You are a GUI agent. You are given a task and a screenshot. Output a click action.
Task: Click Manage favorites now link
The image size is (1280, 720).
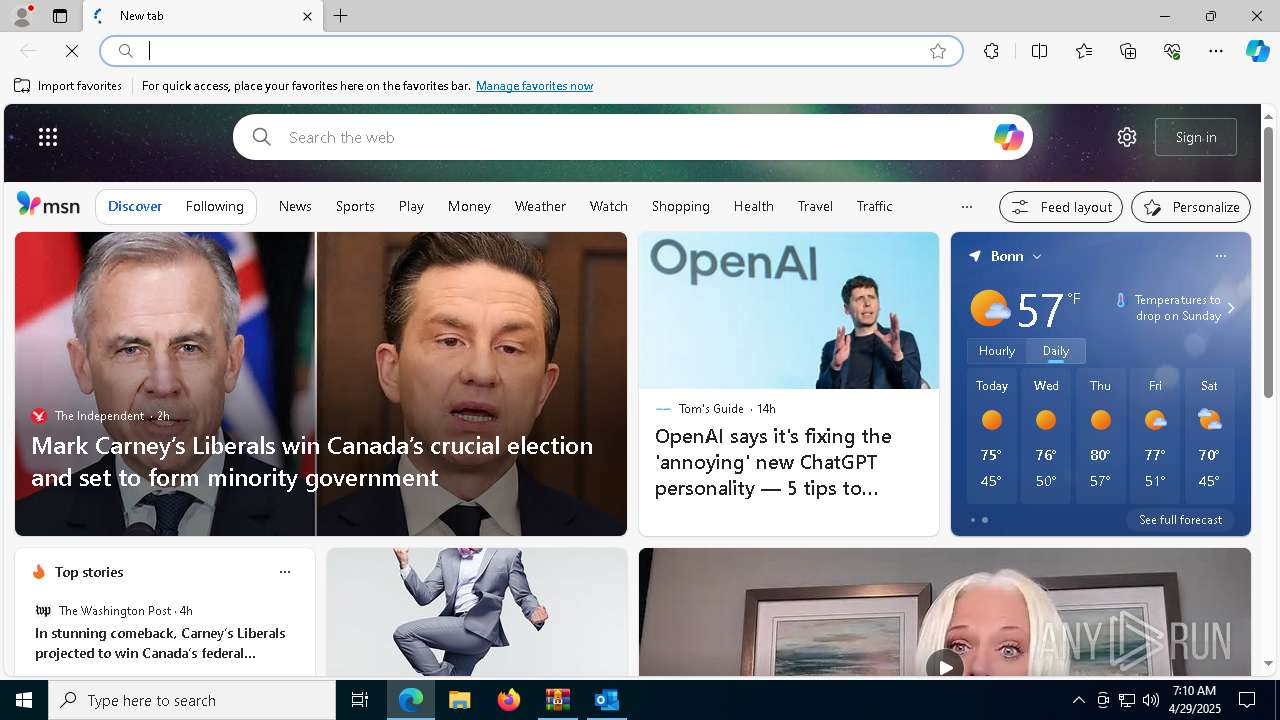534,86
